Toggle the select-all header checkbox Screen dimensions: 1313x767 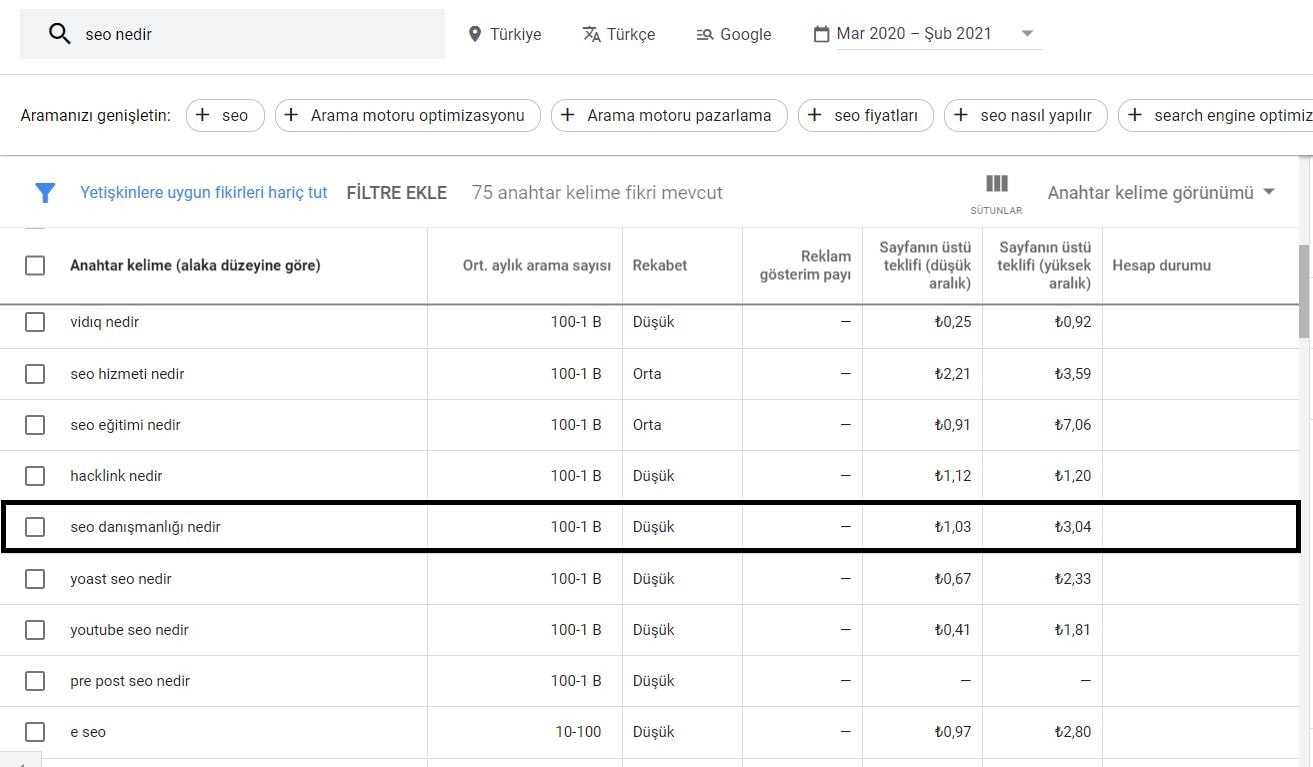tap(35, 266)
